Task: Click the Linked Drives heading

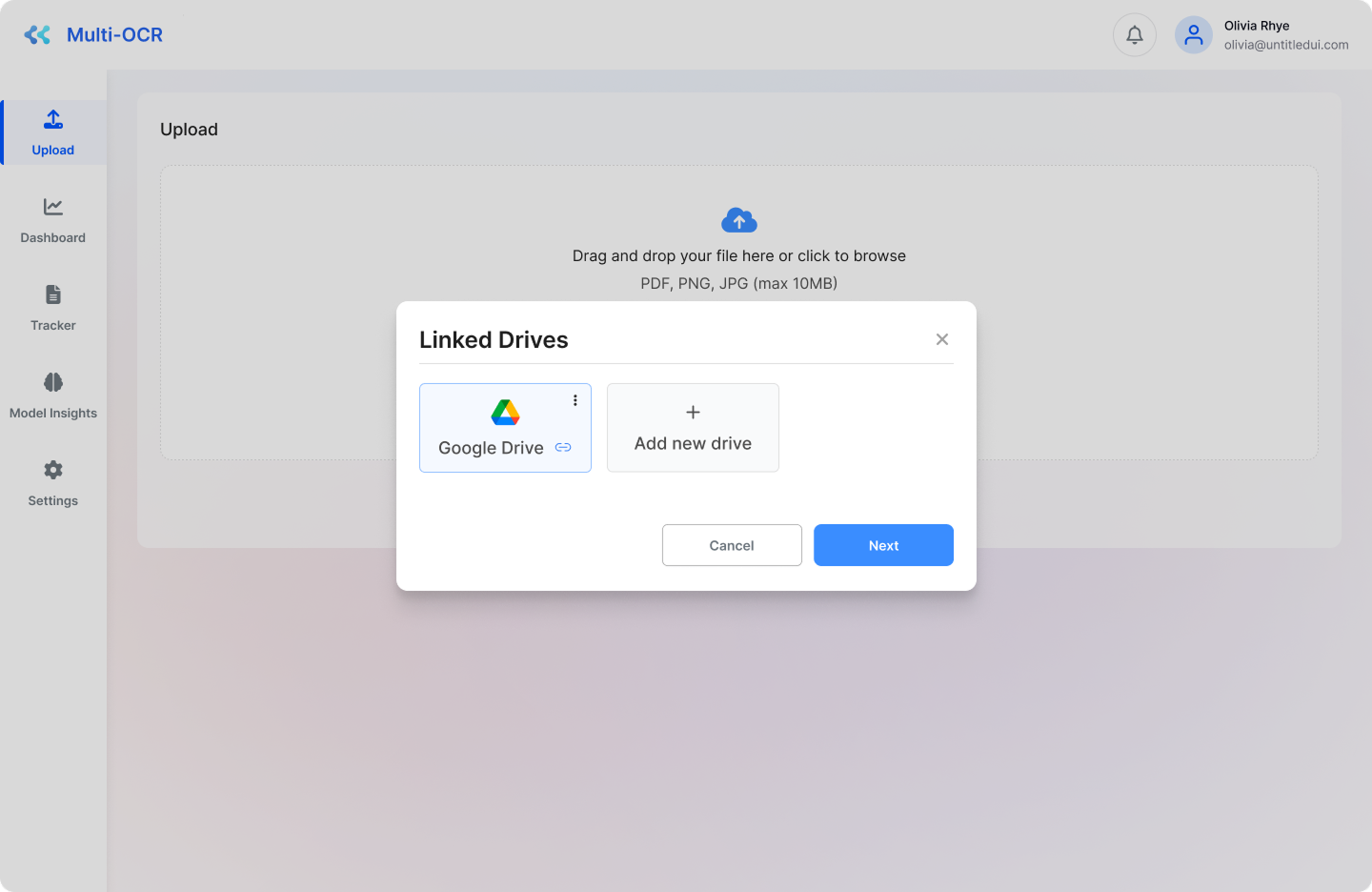Action: (x=494, y=339)
